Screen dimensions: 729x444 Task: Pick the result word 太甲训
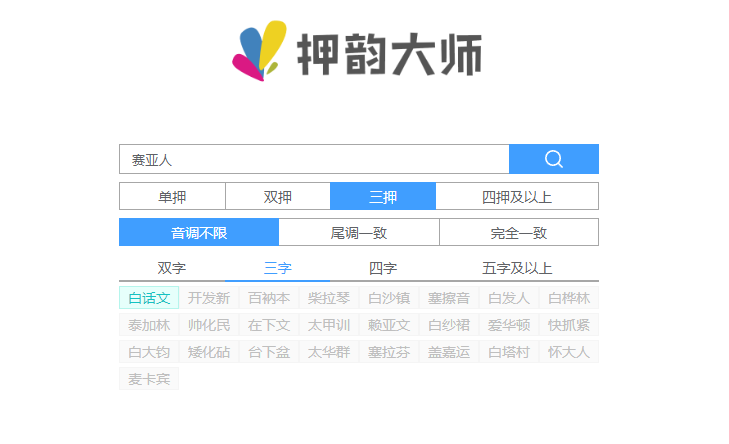329,325
